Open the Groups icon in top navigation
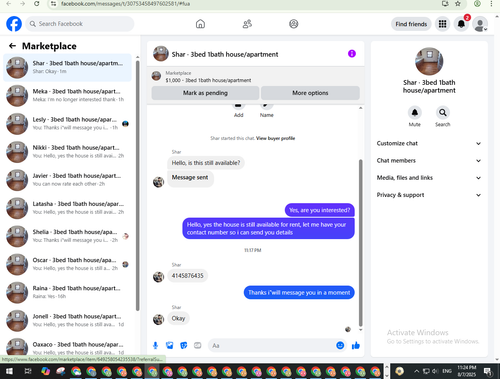The width and height of the screenshot is (500, 379). coord(294,24)
